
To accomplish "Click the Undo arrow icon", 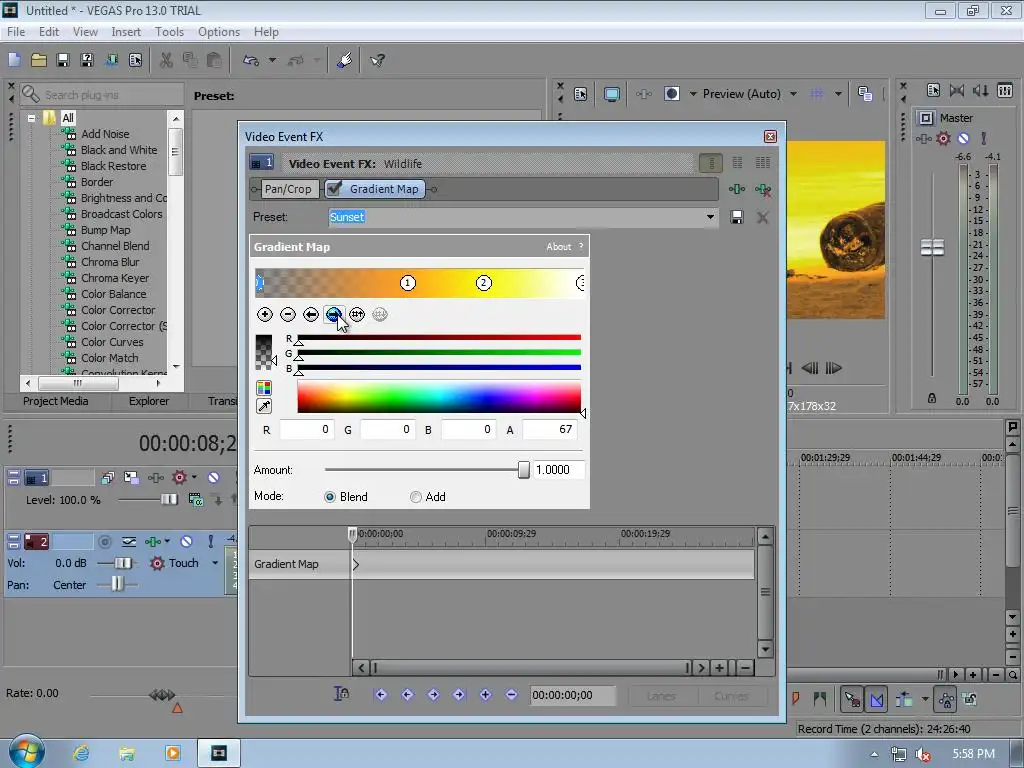I will [251, 60].
